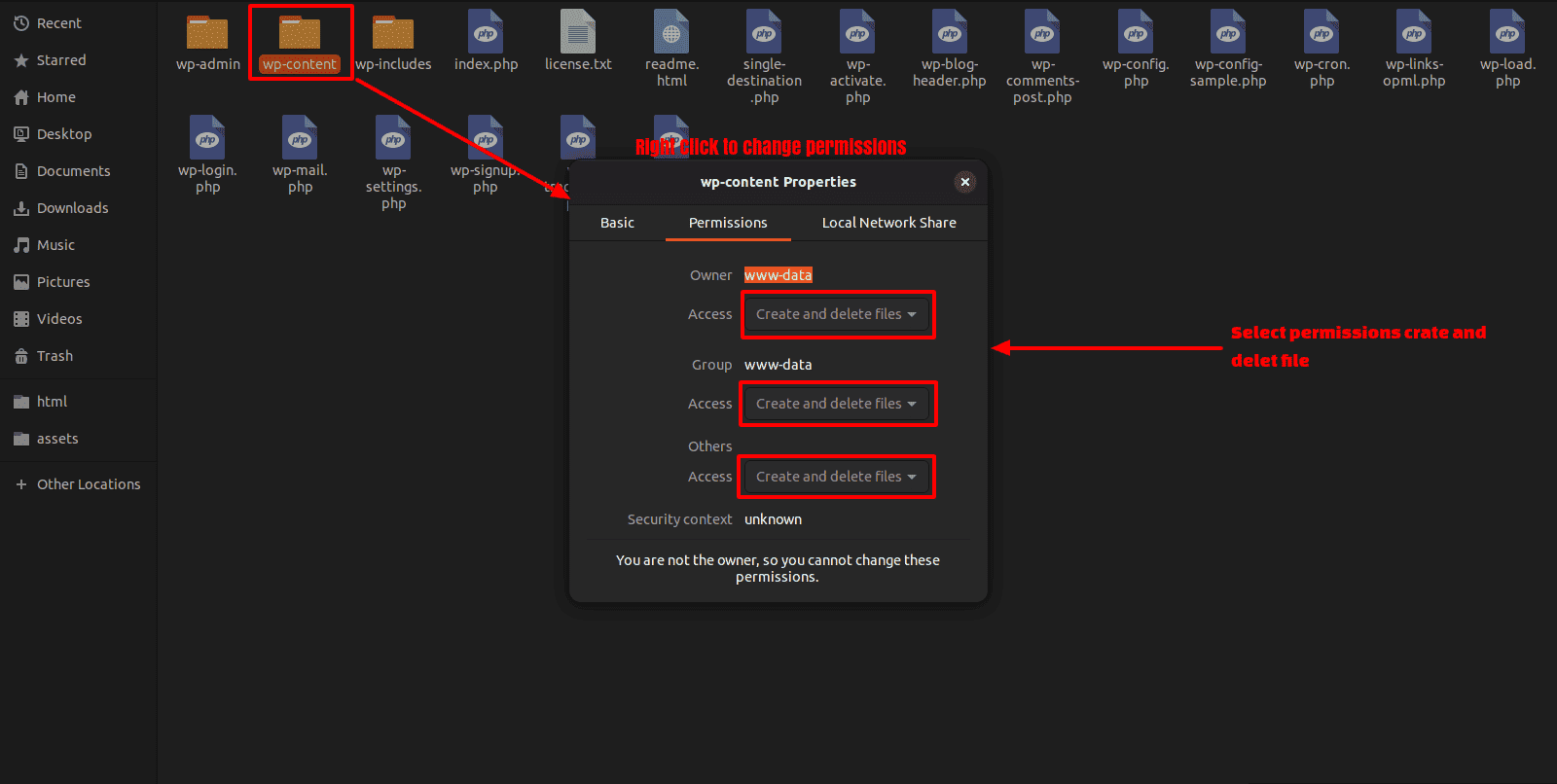The width and height of the screenshot is (1557, 784).
Task: Switch to the Permissions tab
Action: (728, 223)
